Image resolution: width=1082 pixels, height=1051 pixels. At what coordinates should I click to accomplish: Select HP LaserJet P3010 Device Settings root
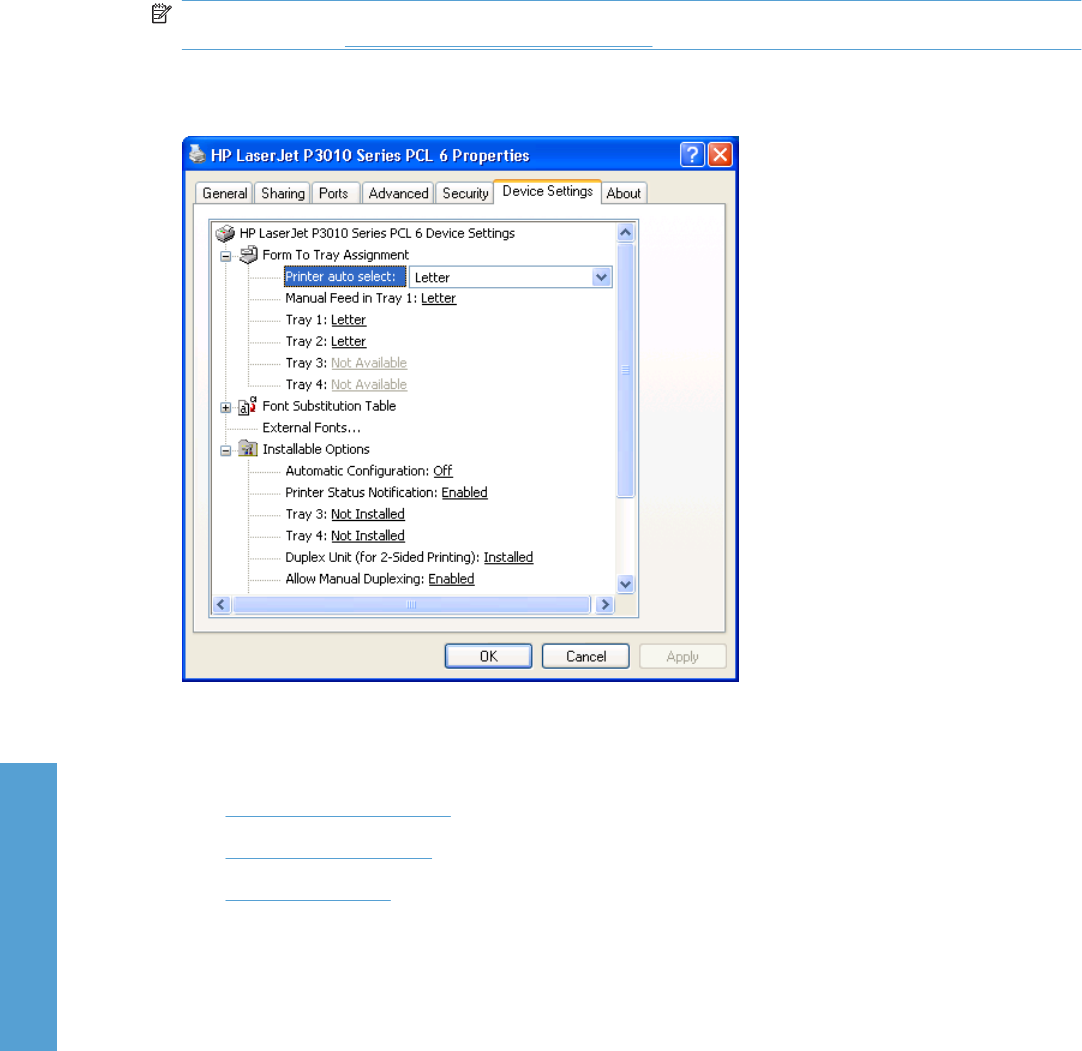tap(377, 233)
